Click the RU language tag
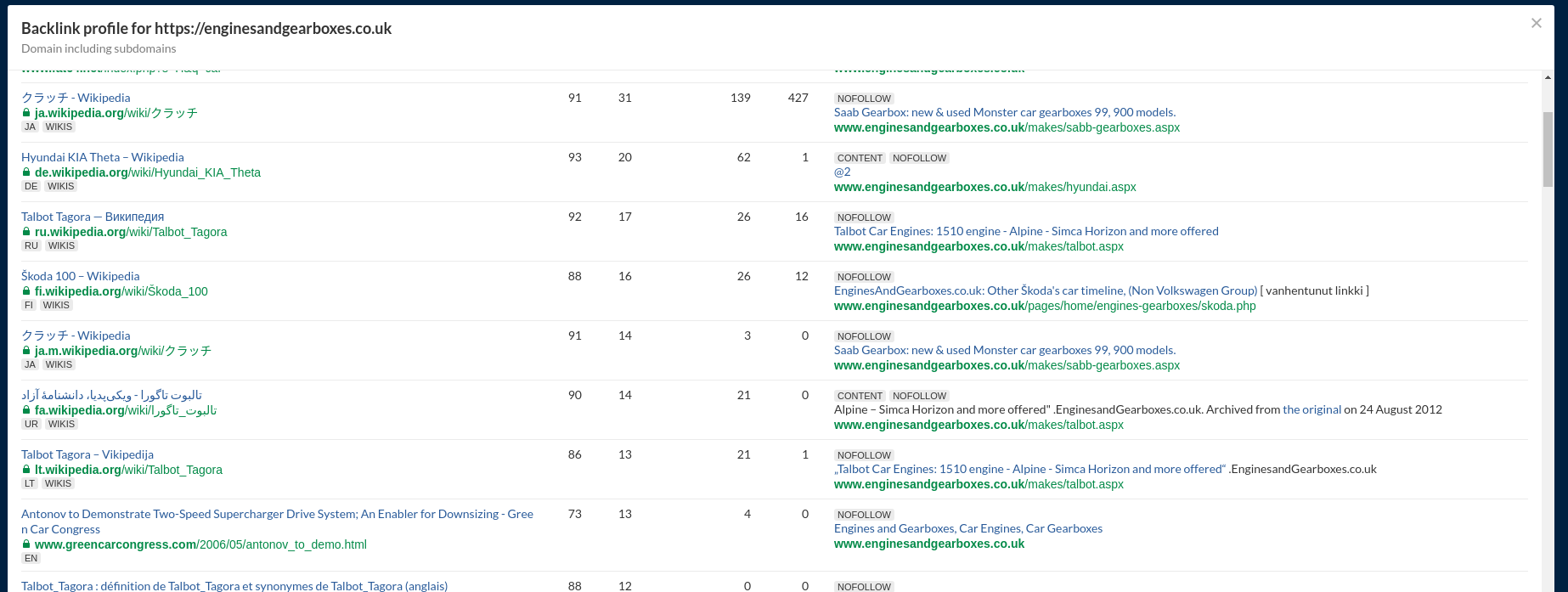Viewport: 1568px width, 592px height. tap(31, 245)
